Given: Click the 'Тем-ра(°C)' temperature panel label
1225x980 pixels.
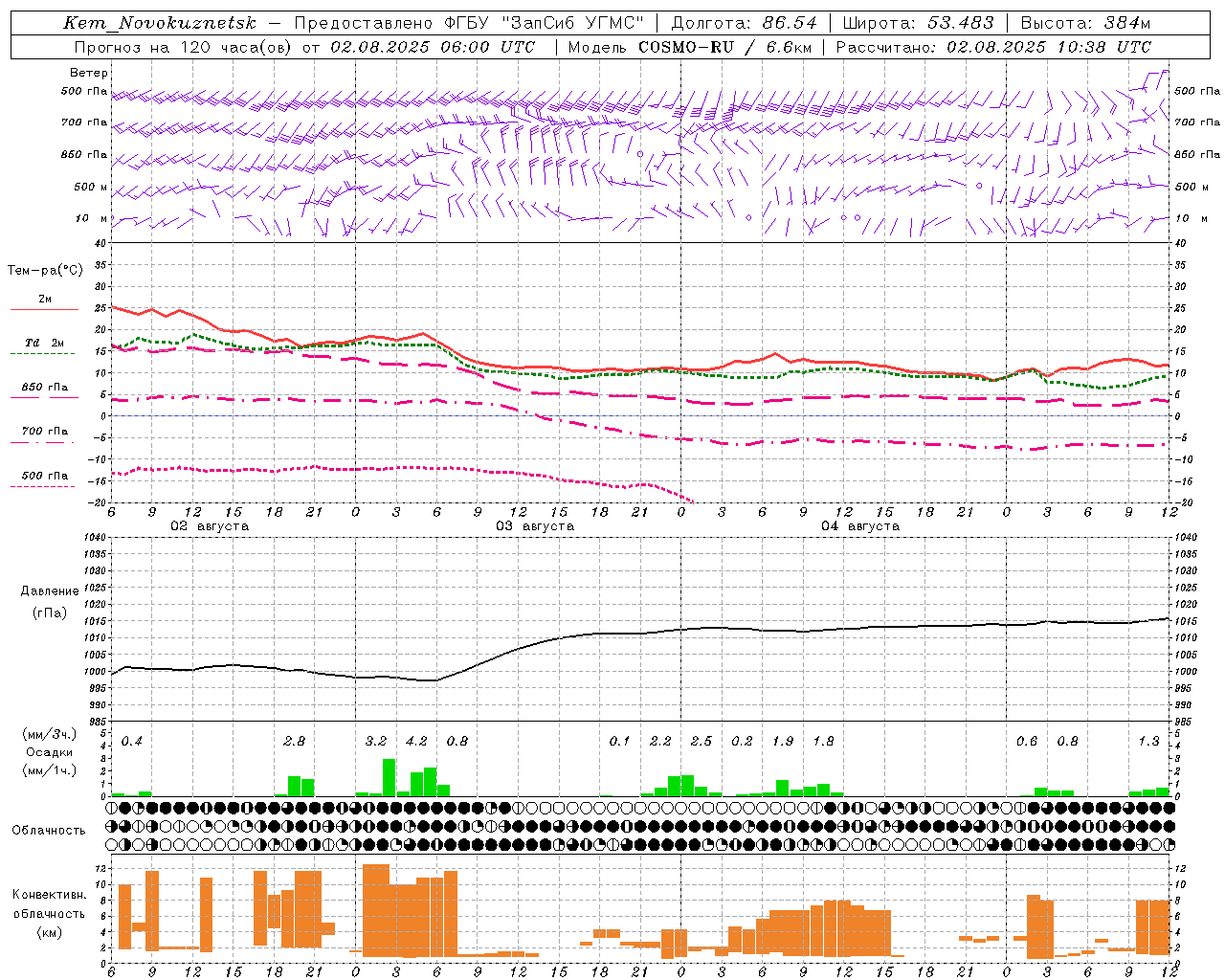Looking at the screenshot, I should coord(45,271).
